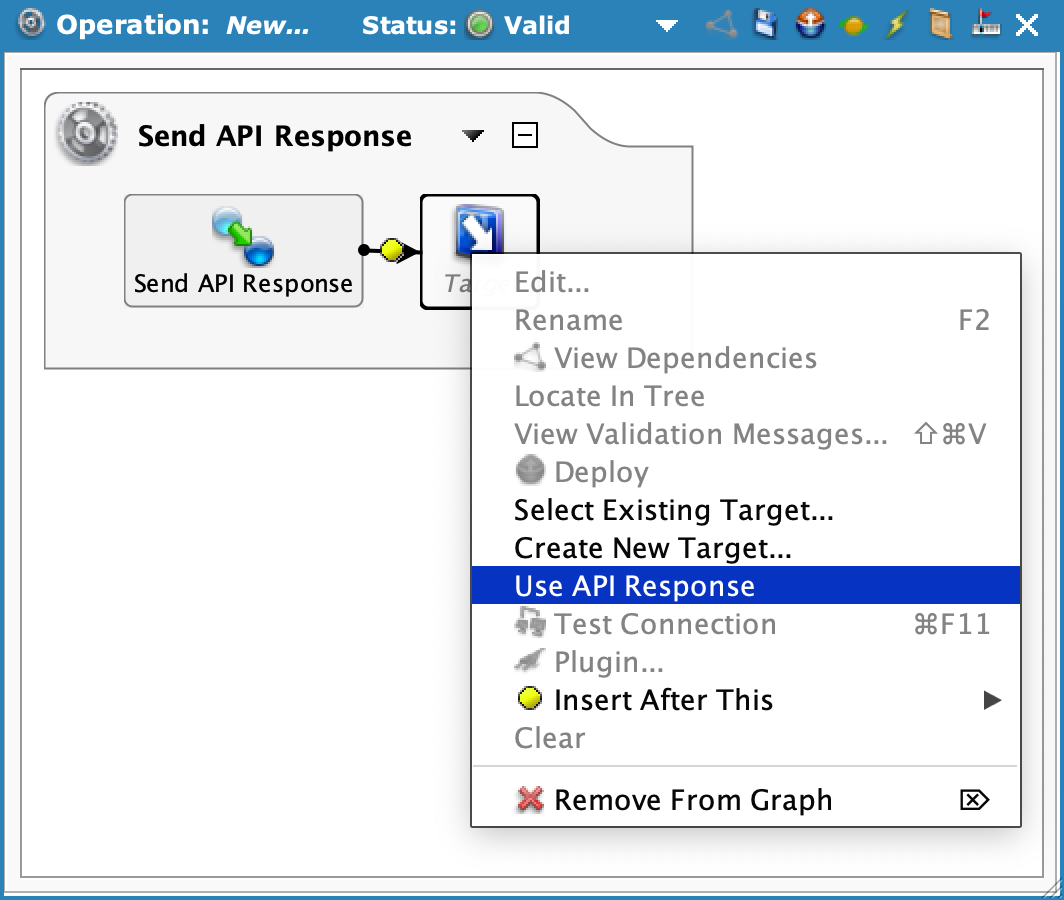The image size is (1064, 900).
Task: Expand the Insert After This submenu
Action: pos(991,700)
